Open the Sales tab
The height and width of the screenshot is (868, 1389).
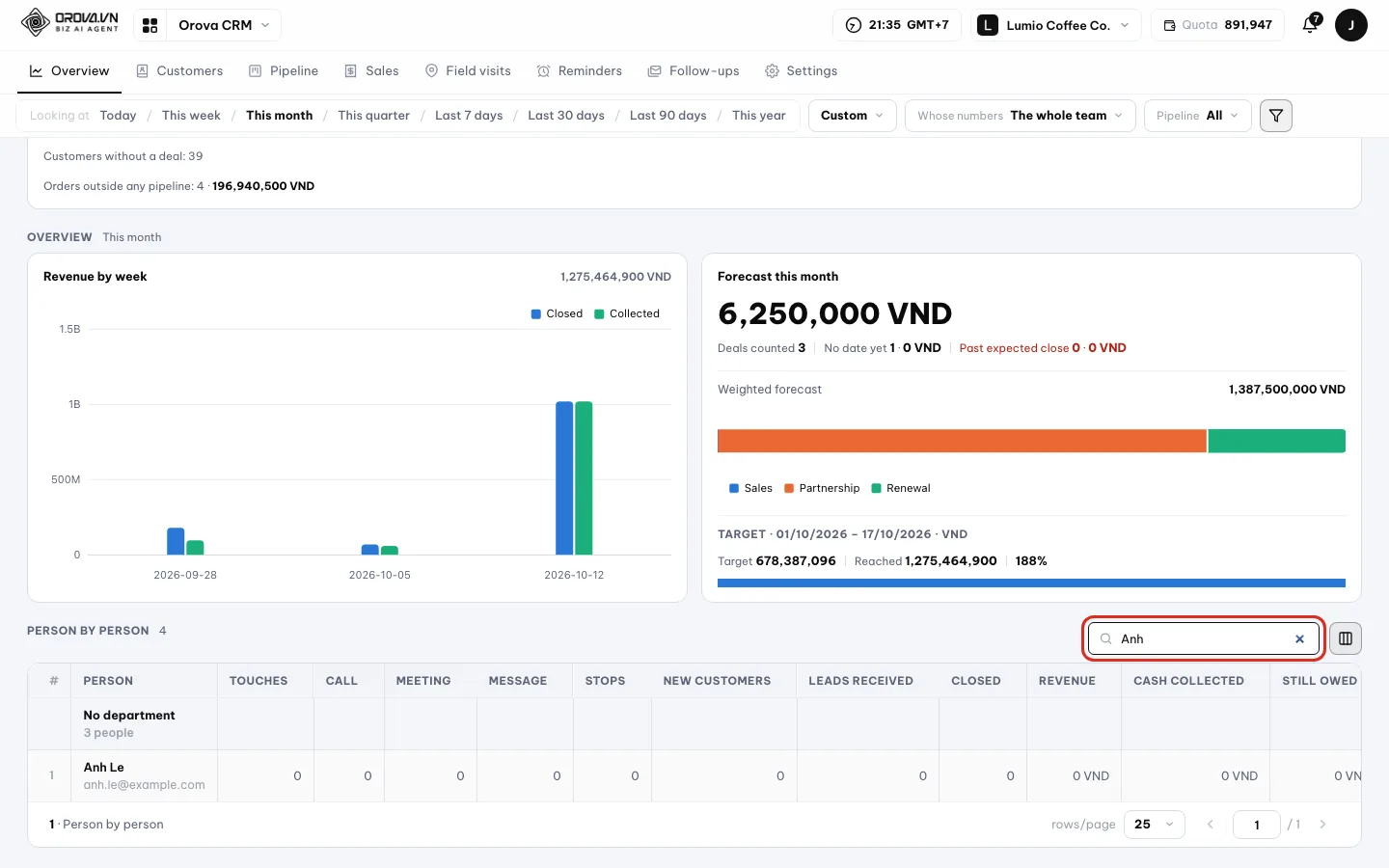[x=371, y=71]
